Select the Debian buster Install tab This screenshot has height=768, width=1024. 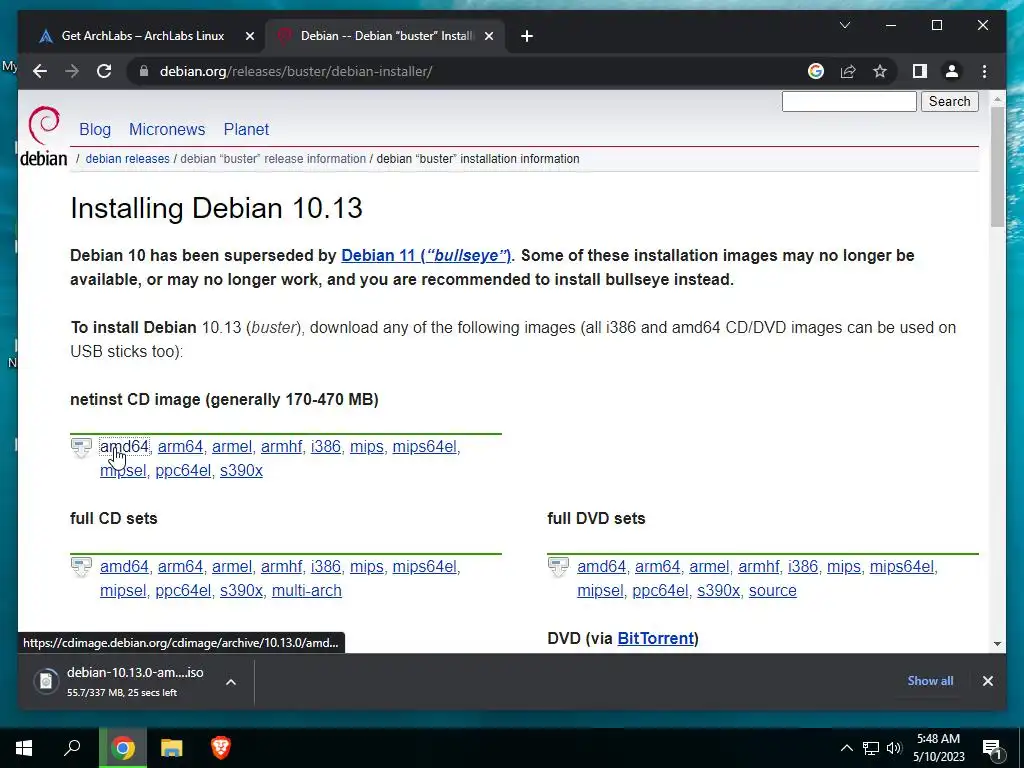[387, 36]
